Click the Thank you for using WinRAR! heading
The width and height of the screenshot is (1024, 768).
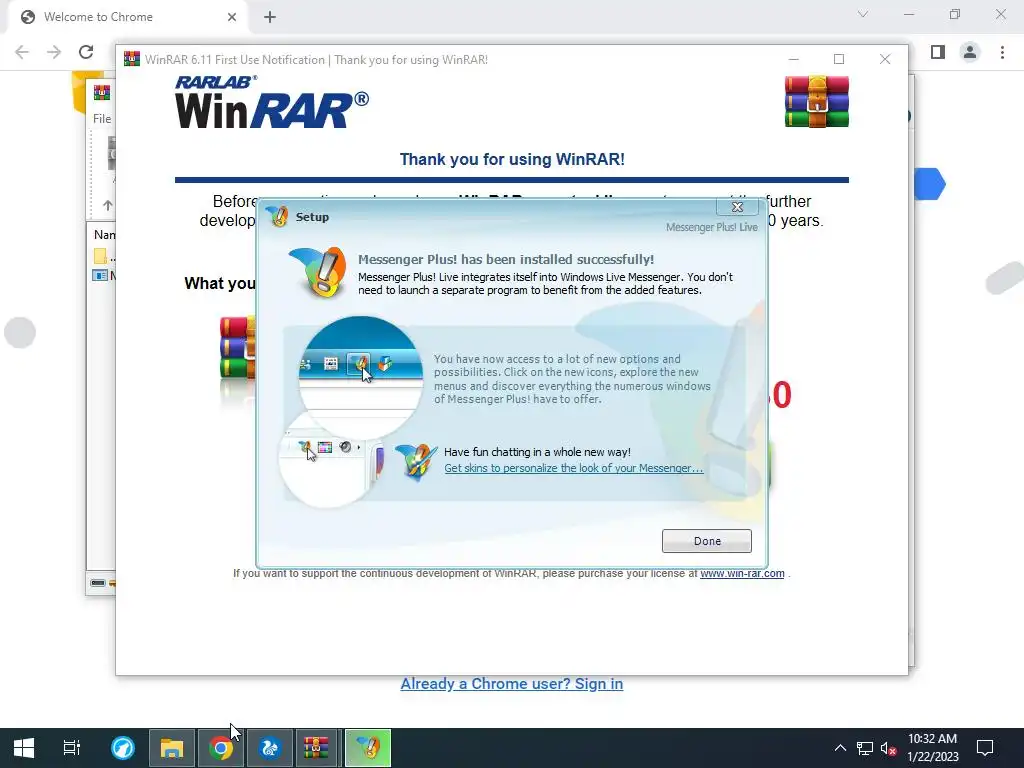[x=512, y=159]
